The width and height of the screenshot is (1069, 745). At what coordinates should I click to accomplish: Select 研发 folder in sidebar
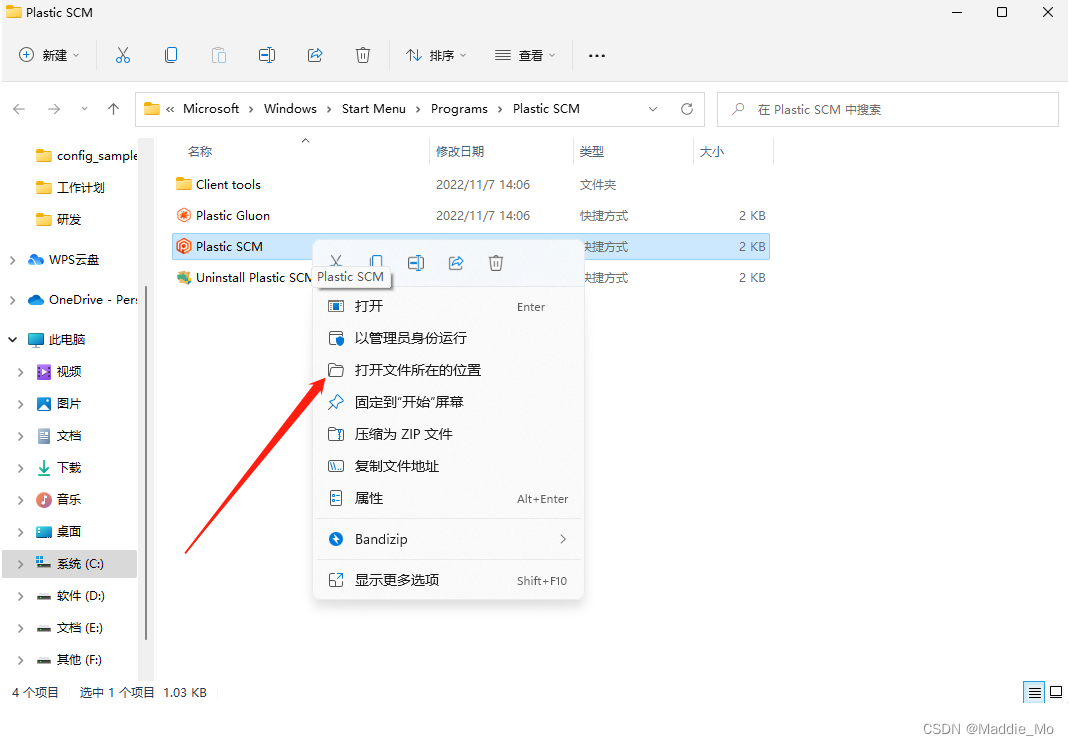coord(59,219)
